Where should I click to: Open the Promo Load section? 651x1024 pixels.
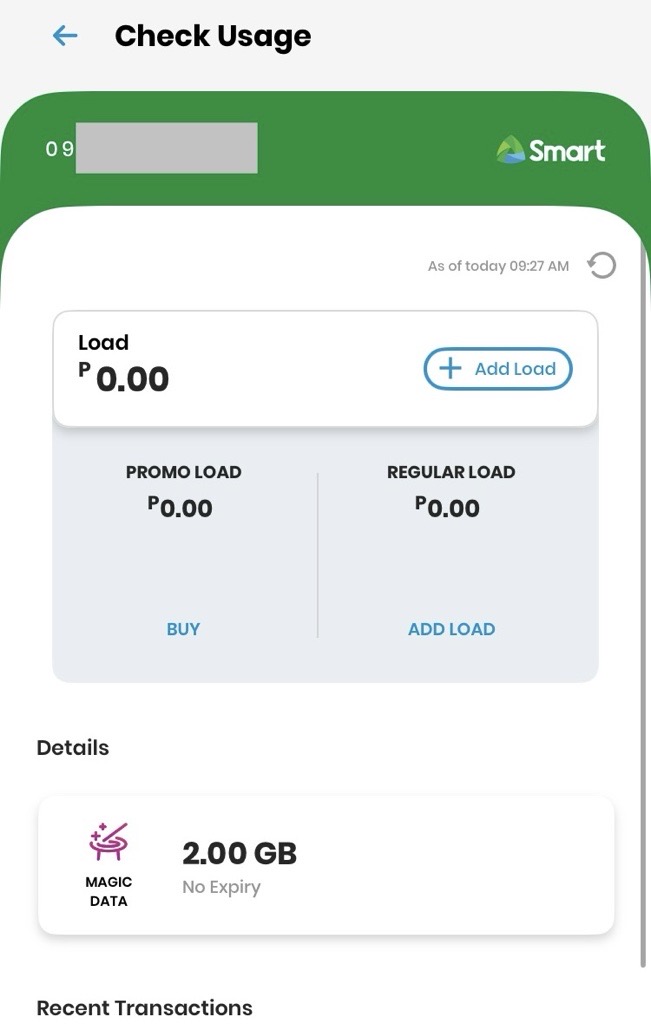pyautogui.click(x=183, y=490)
